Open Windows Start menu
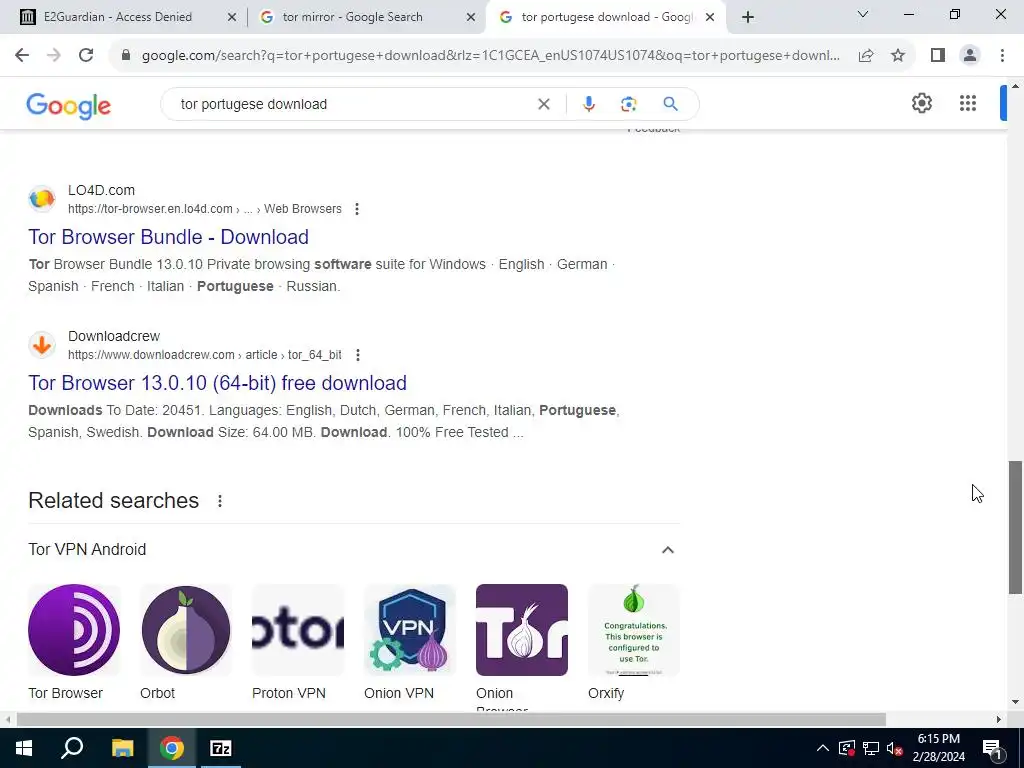1024x768 pixels. pos(24,748)
